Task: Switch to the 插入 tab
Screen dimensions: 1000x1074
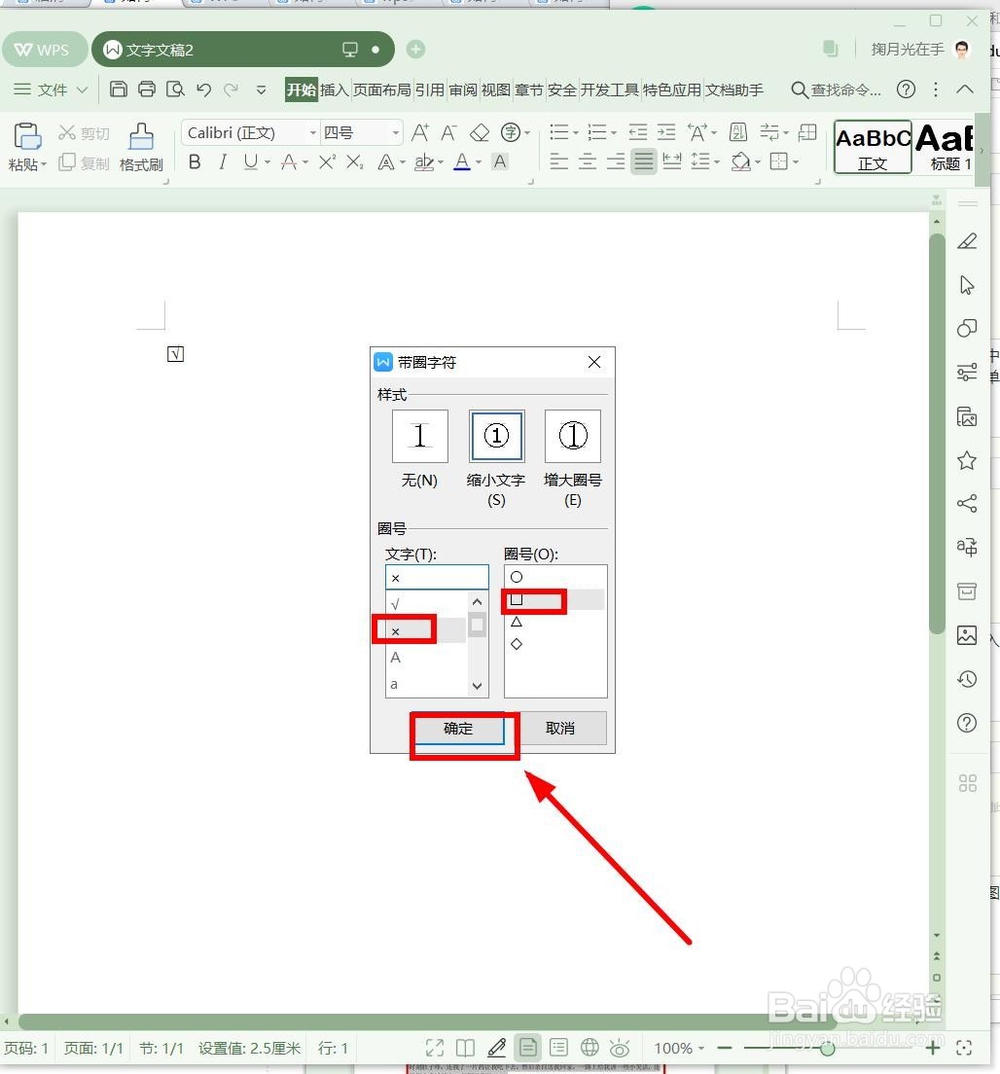Action: 334,90
